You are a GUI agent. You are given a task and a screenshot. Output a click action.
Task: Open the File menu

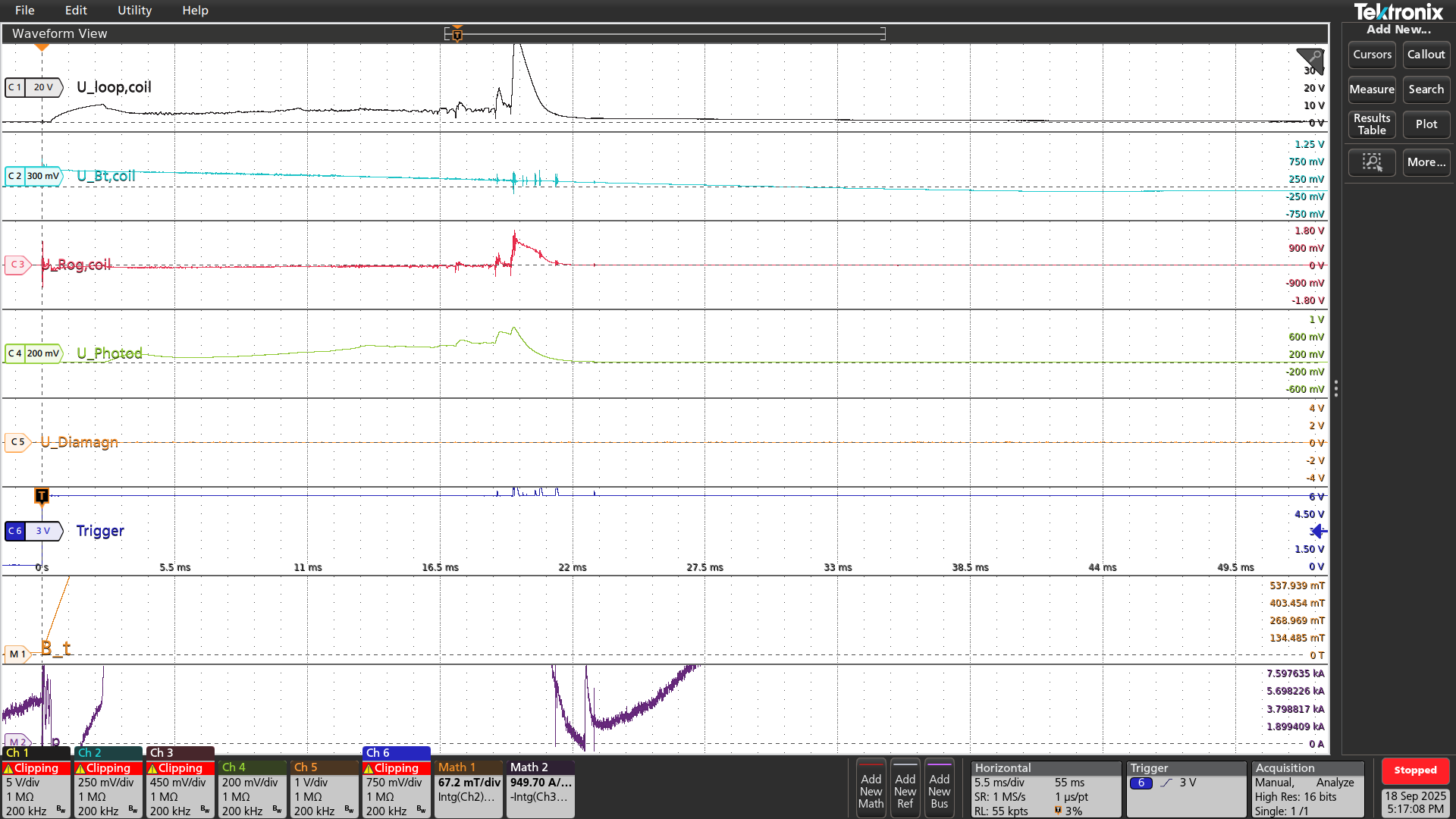25,11
